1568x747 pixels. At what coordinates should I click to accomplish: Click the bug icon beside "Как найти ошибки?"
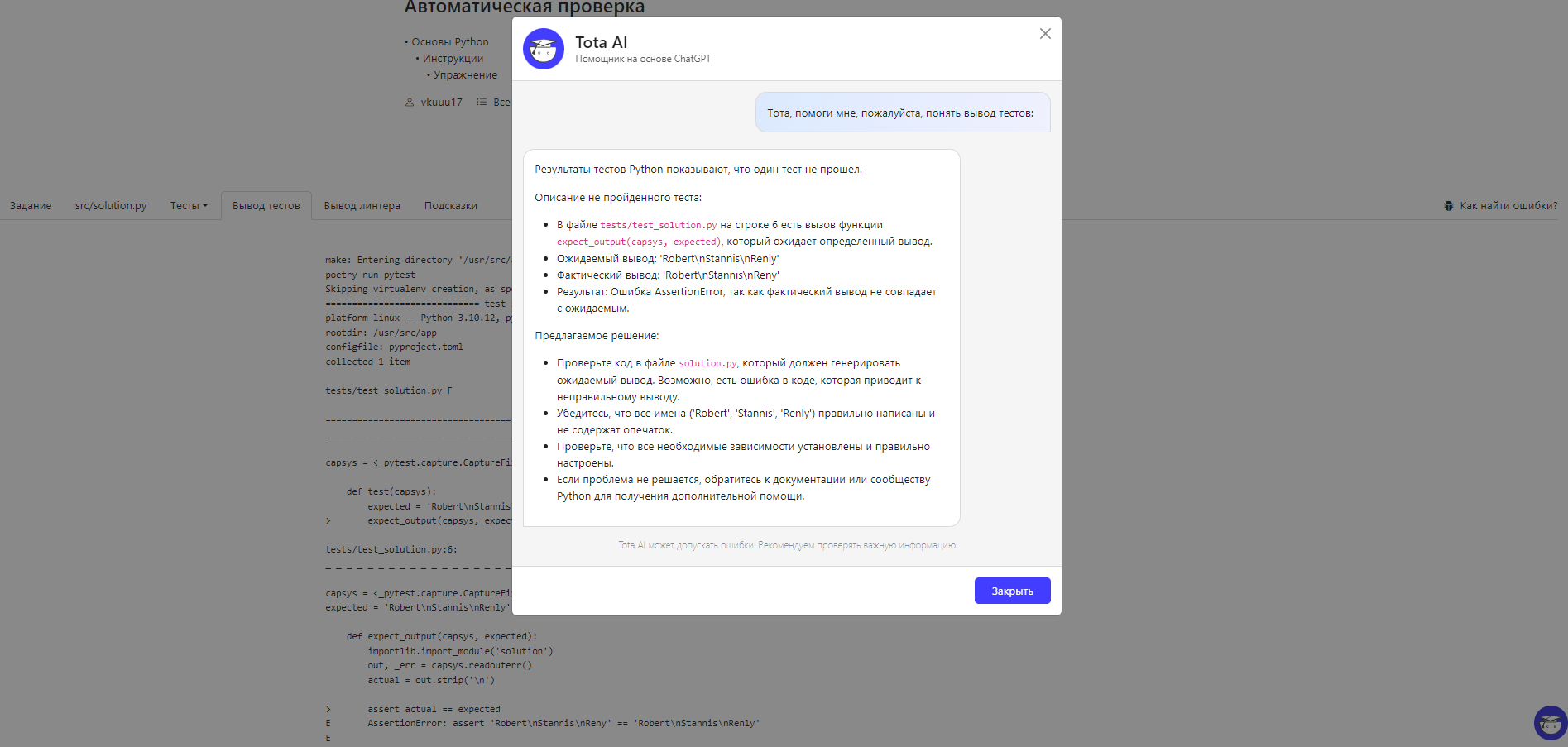click(1448, 206)
